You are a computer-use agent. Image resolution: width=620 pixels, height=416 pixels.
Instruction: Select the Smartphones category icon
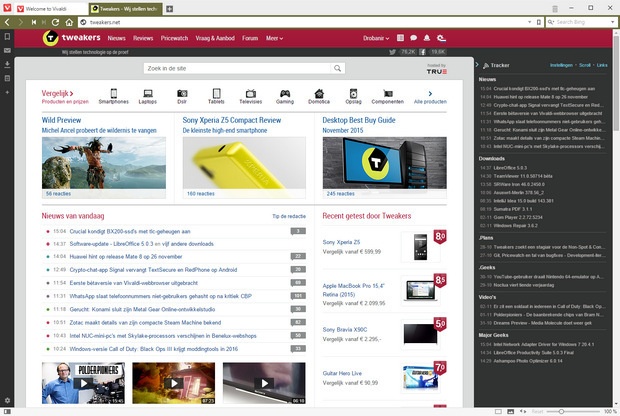(113, 93)
